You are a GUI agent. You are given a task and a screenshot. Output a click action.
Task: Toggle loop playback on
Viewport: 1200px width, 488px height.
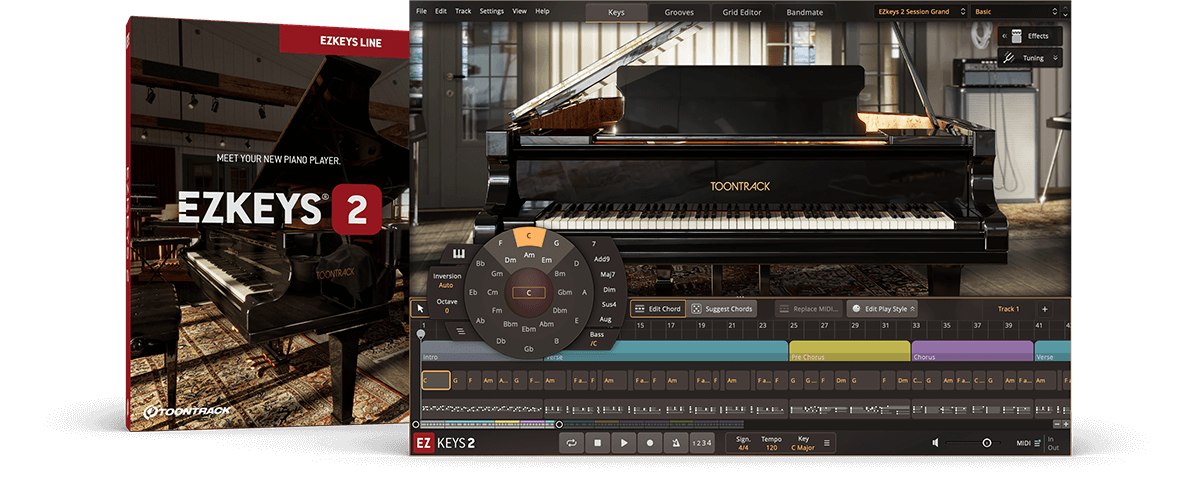[572, 442]
